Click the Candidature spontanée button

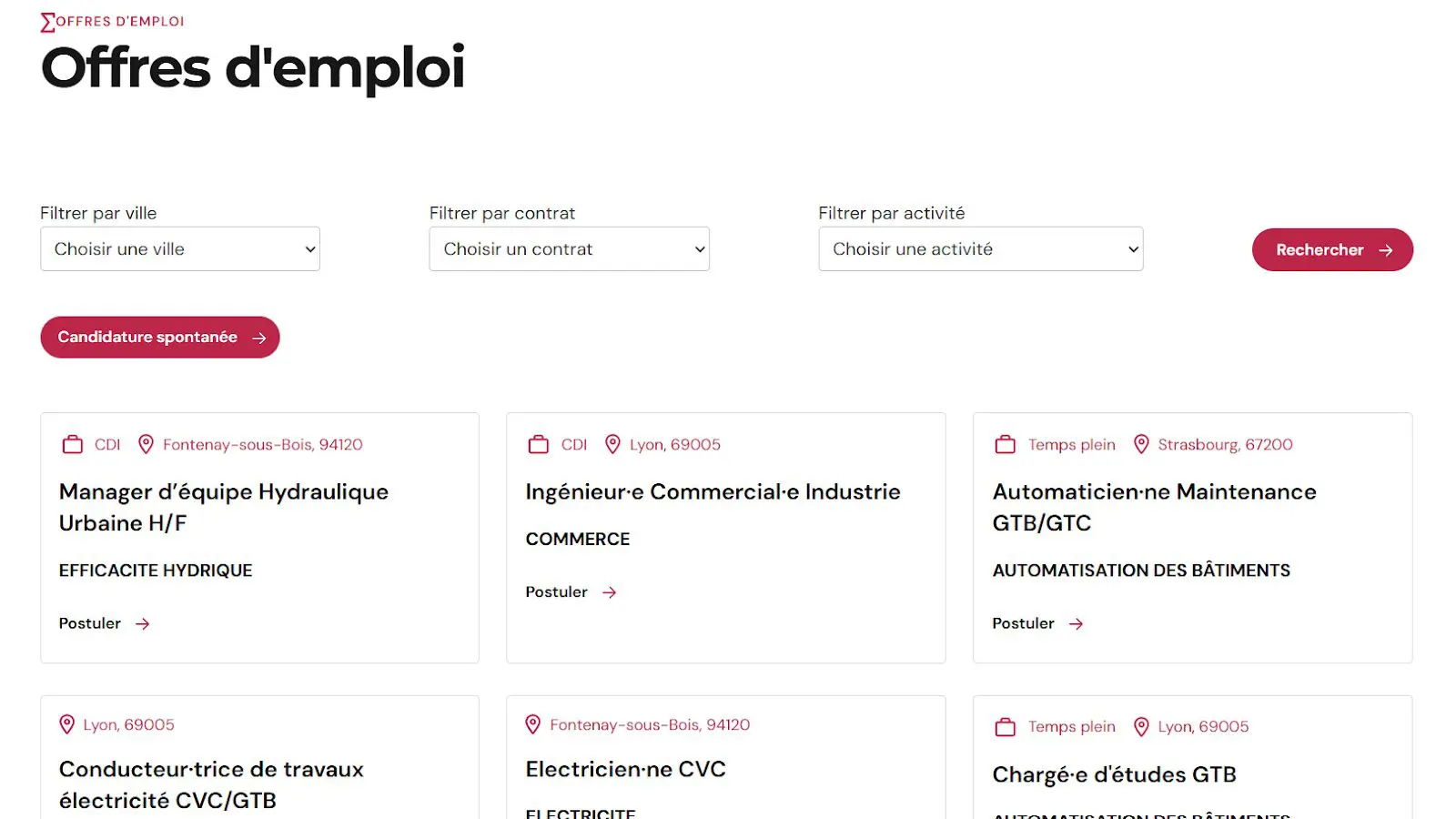(x=160, y=337)
